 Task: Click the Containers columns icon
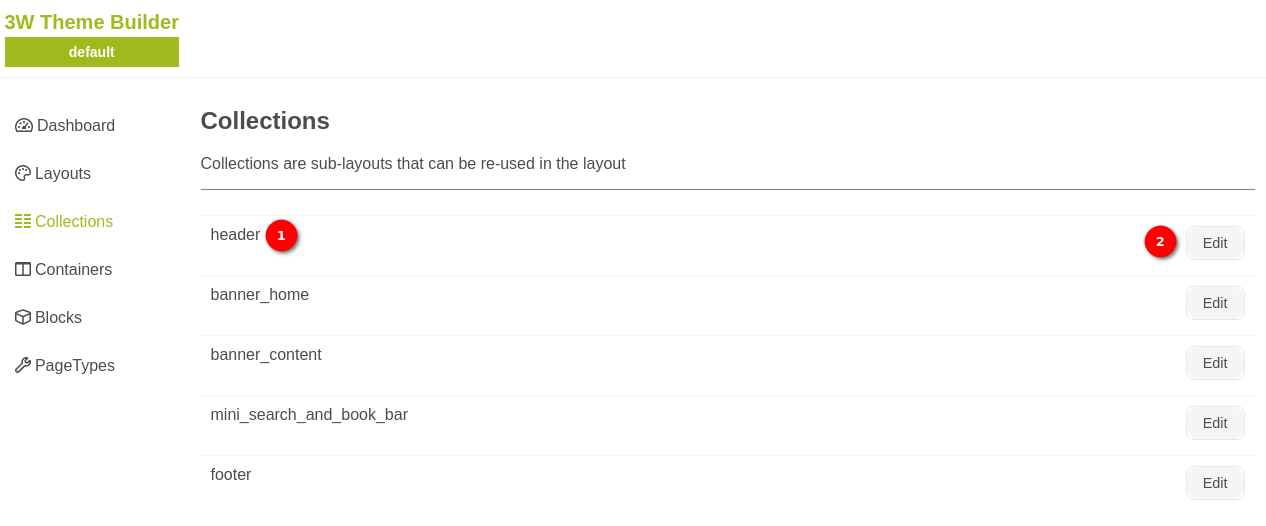pos(23,270)
